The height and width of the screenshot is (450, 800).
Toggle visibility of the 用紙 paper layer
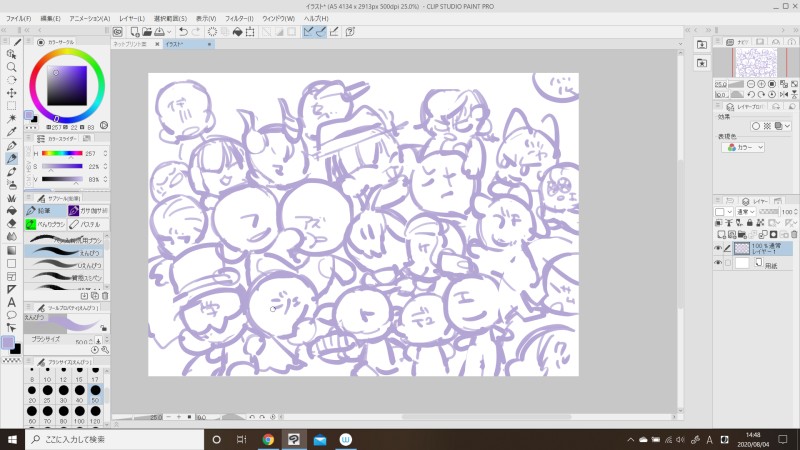(x=718, y=263)
